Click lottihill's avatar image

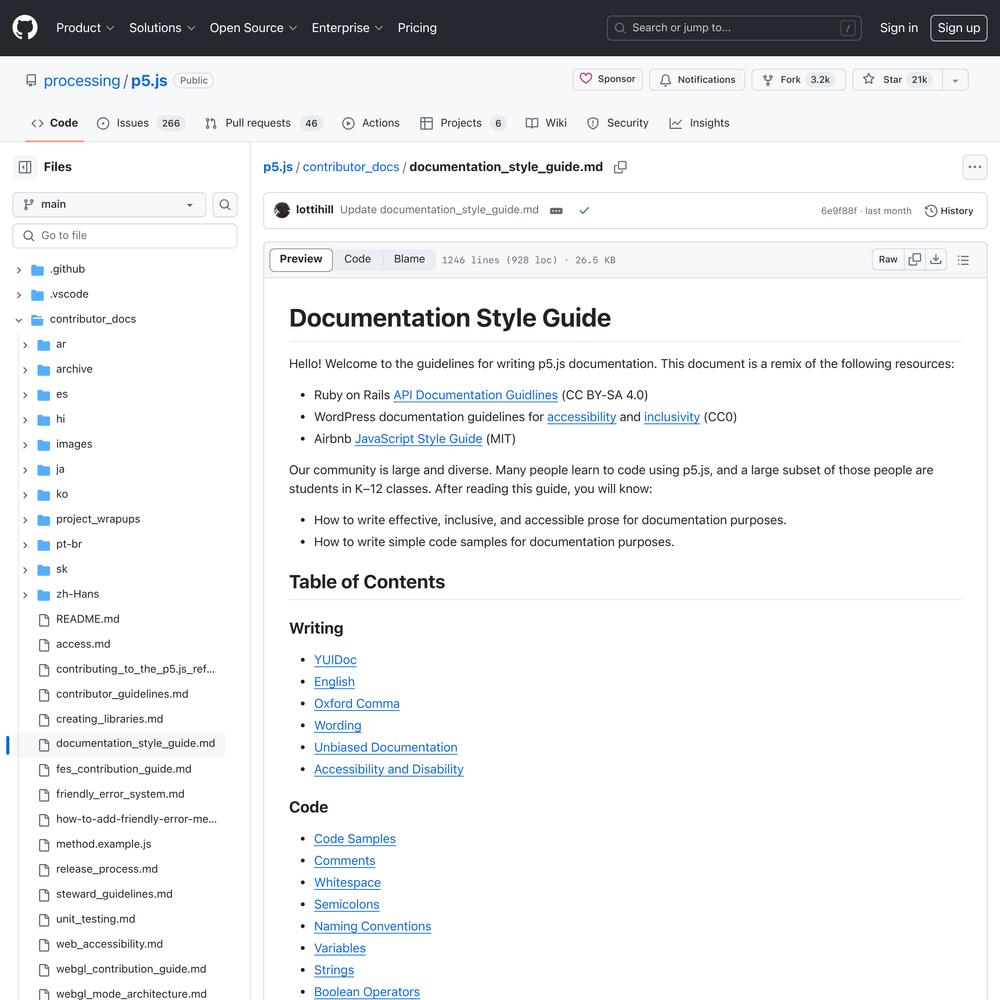pos(282,210)
